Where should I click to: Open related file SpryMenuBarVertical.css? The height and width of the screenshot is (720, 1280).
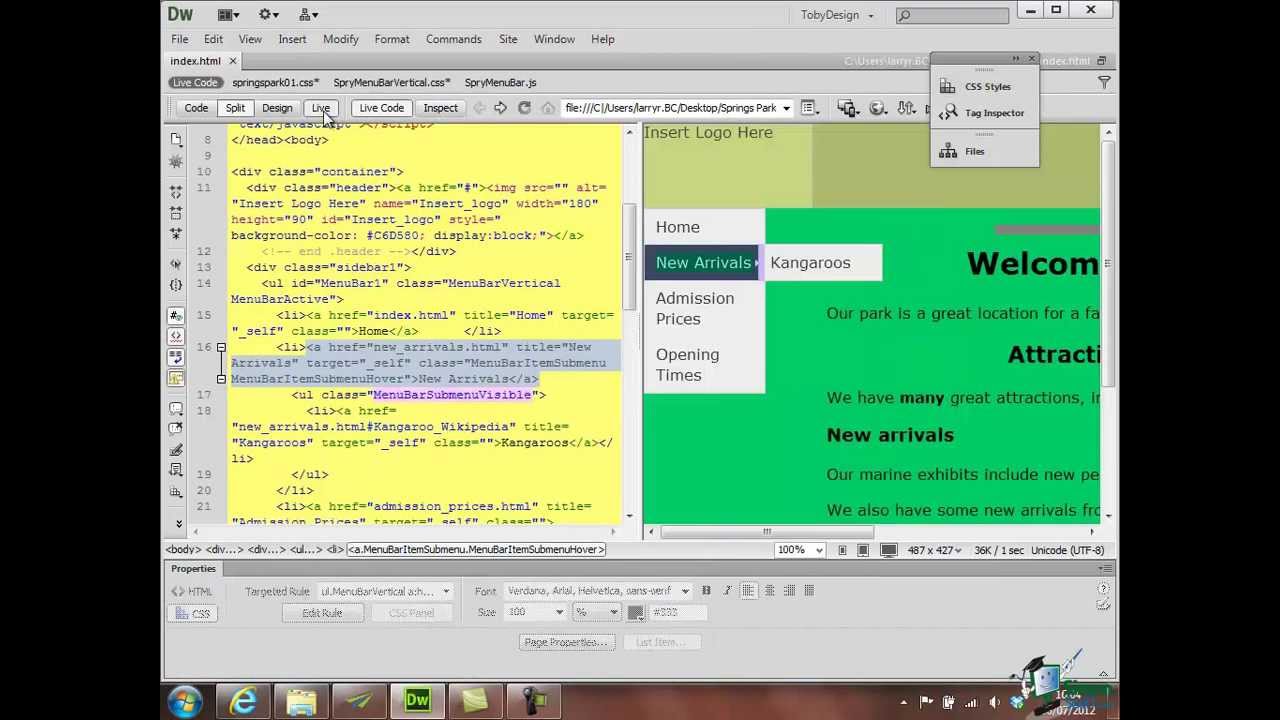pyautogui.click(x=391, y=83)
